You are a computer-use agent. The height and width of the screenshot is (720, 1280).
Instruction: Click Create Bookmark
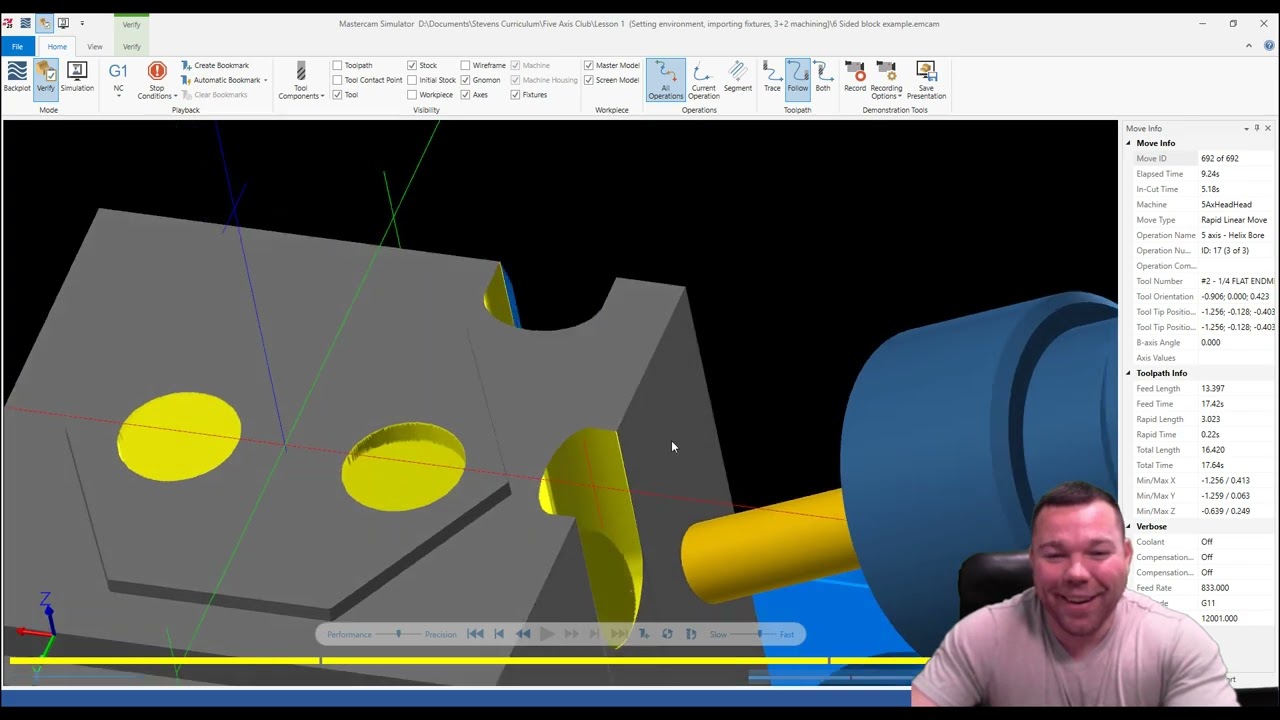(215, 65)
